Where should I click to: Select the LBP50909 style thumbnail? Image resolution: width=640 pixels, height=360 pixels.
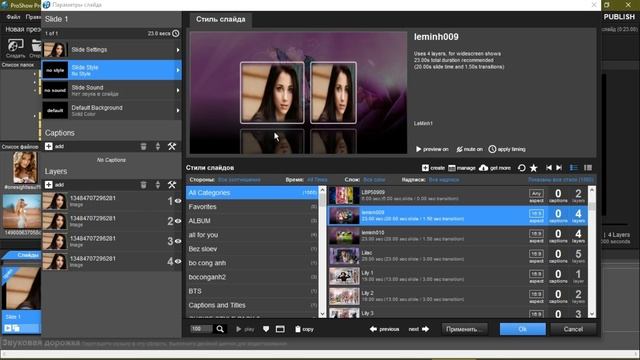344,196
